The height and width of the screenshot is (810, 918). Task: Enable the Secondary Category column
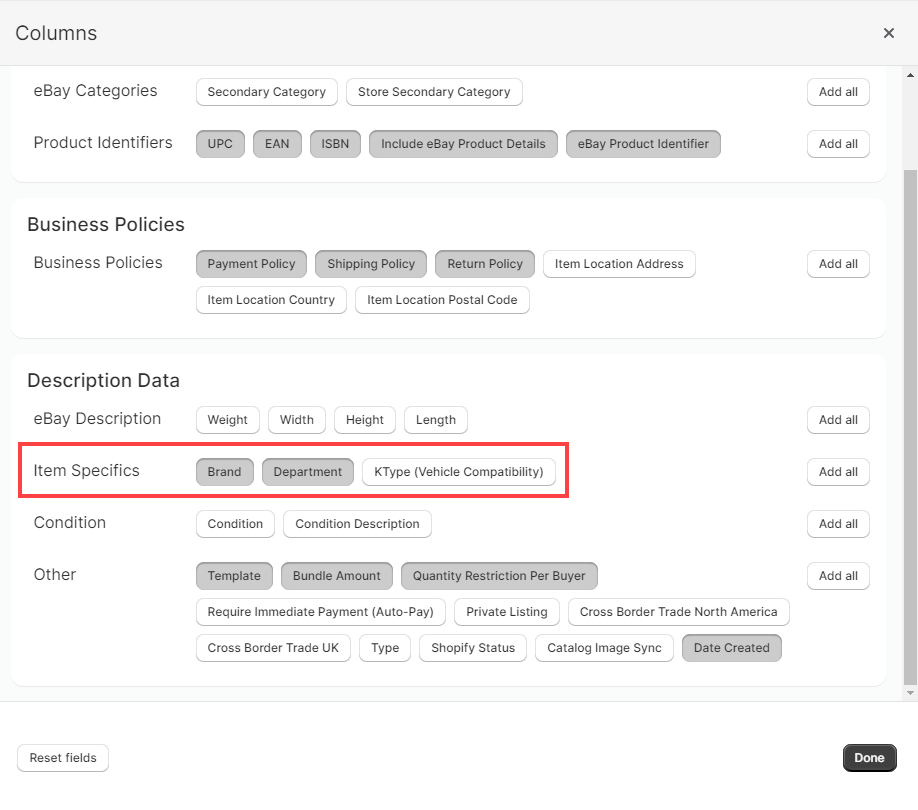[x=266, y=92]
